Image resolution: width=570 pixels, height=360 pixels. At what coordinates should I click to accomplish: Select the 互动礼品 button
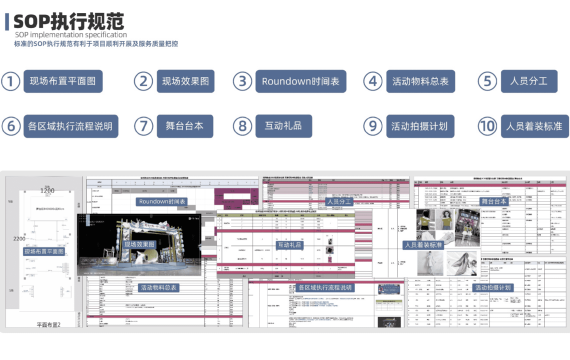tap(284, 126)
